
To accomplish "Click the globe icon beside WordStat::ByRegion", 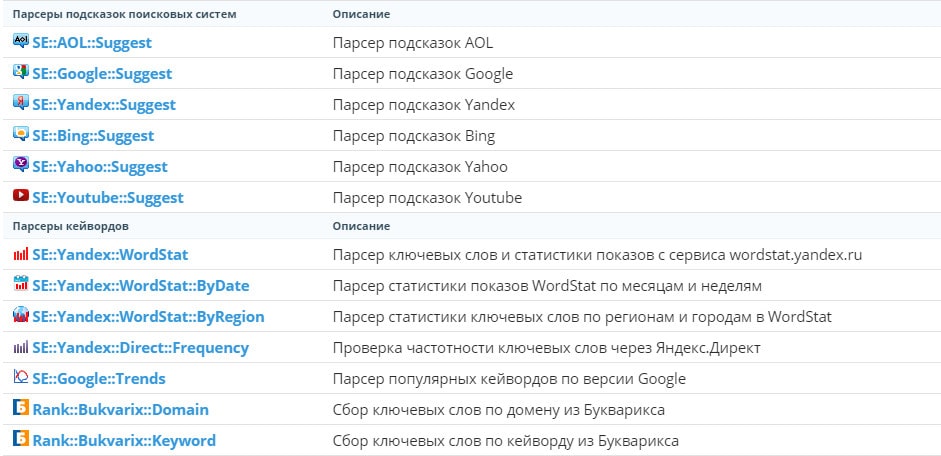I will click(x=20, y=315).
